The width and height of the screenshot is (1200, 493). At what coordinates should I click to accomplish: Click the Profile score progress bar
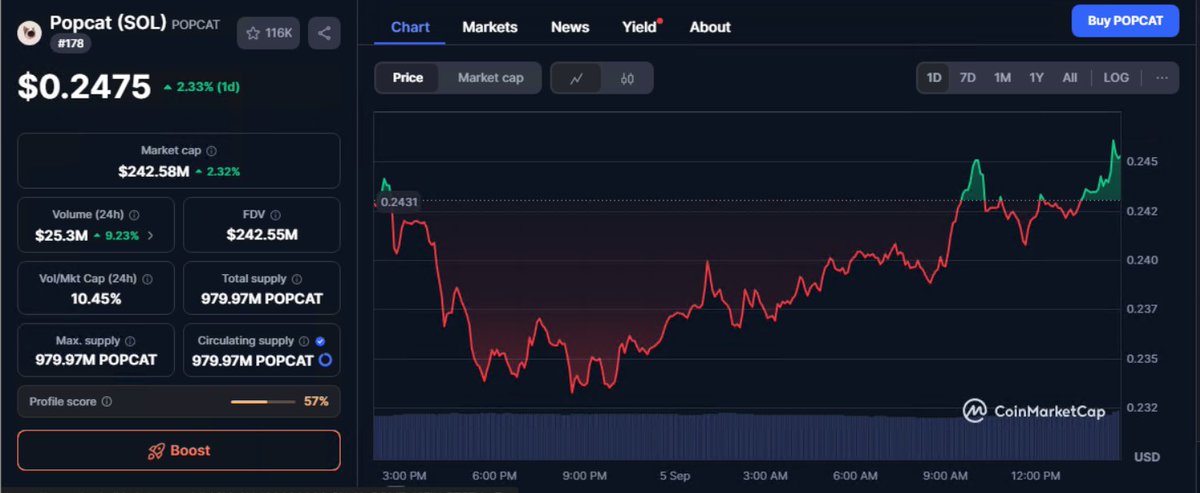pos(262,402)
